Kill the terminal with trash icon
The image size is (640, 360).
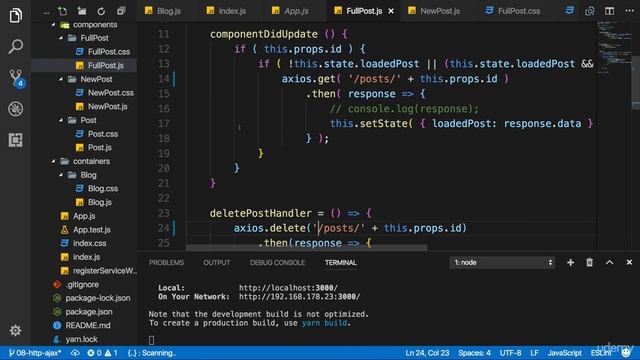coord(589,262)
